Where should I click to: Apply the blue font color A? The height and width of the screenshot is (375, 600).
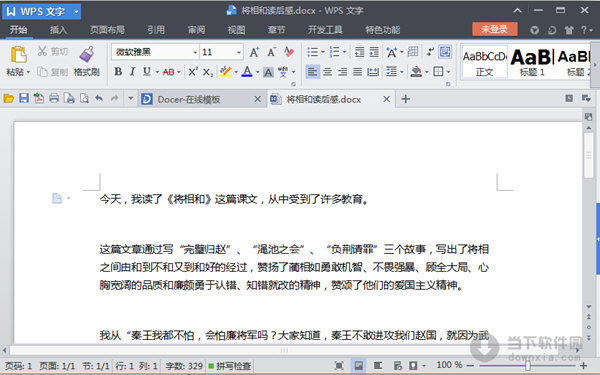(x=247, y=72)
